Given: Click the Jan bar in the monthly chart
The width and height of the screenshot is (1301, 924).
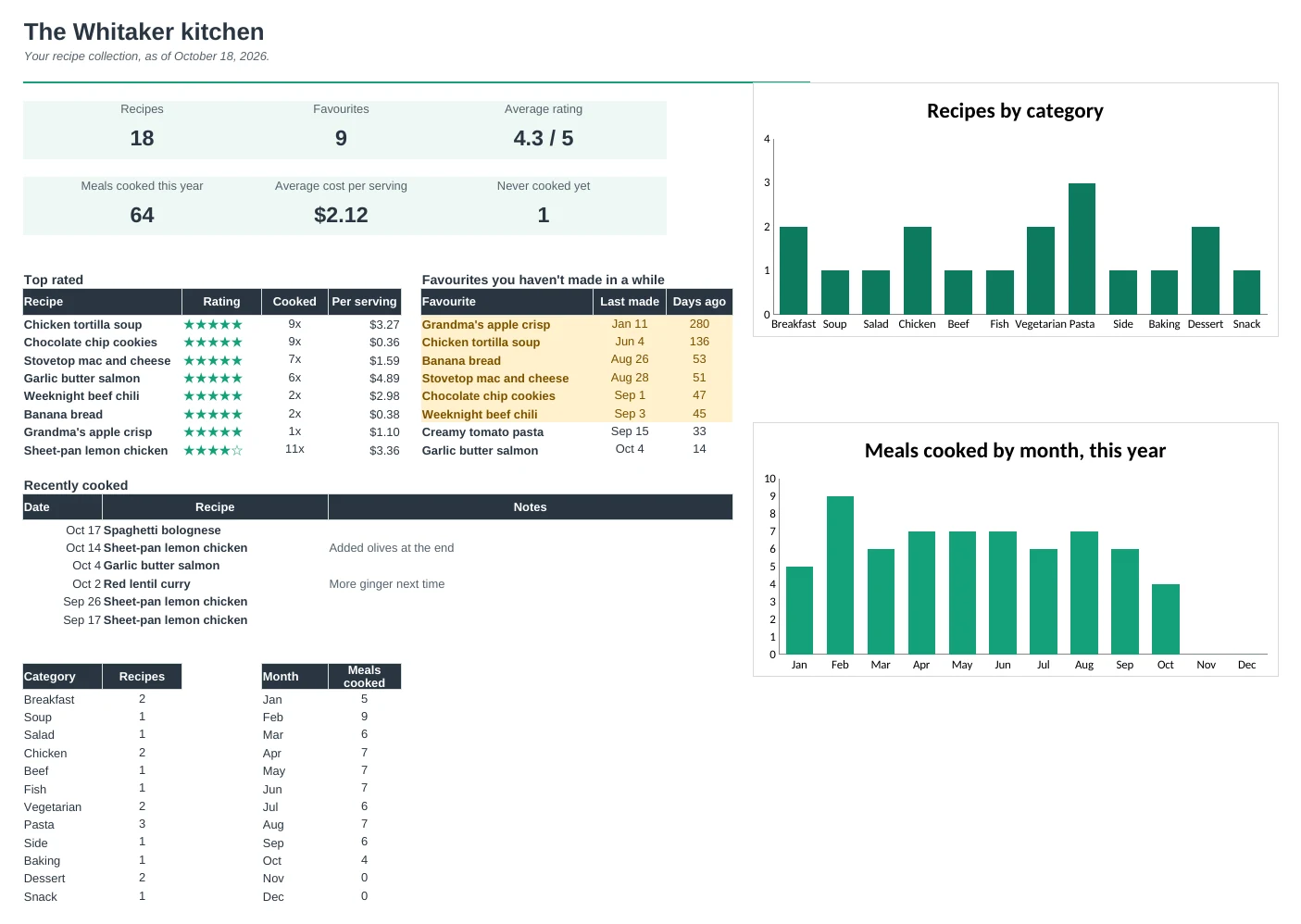Looking at the screenshot, I should (799, 610).
